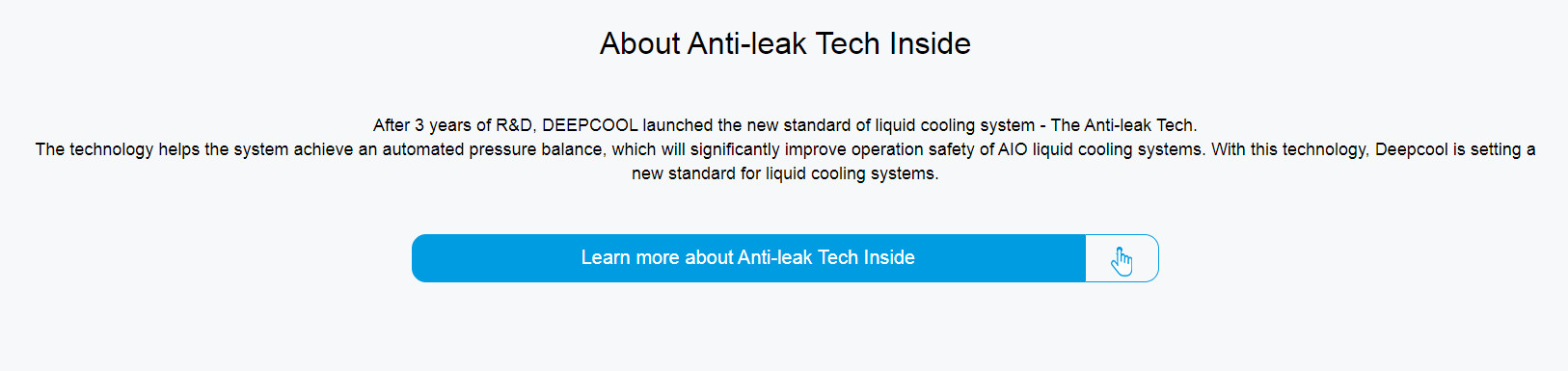Click the words 'Tech Inside' in the blue button

tap(867, 258)
